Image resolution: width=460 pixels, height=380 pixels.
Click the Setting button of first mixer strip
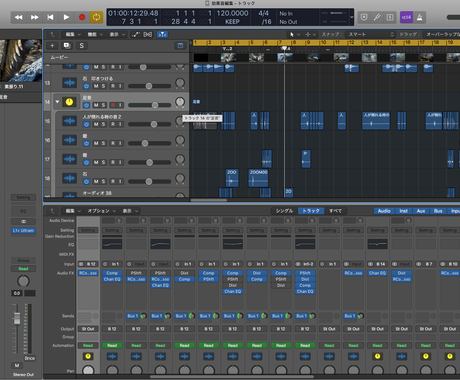[x=88, y=230]
